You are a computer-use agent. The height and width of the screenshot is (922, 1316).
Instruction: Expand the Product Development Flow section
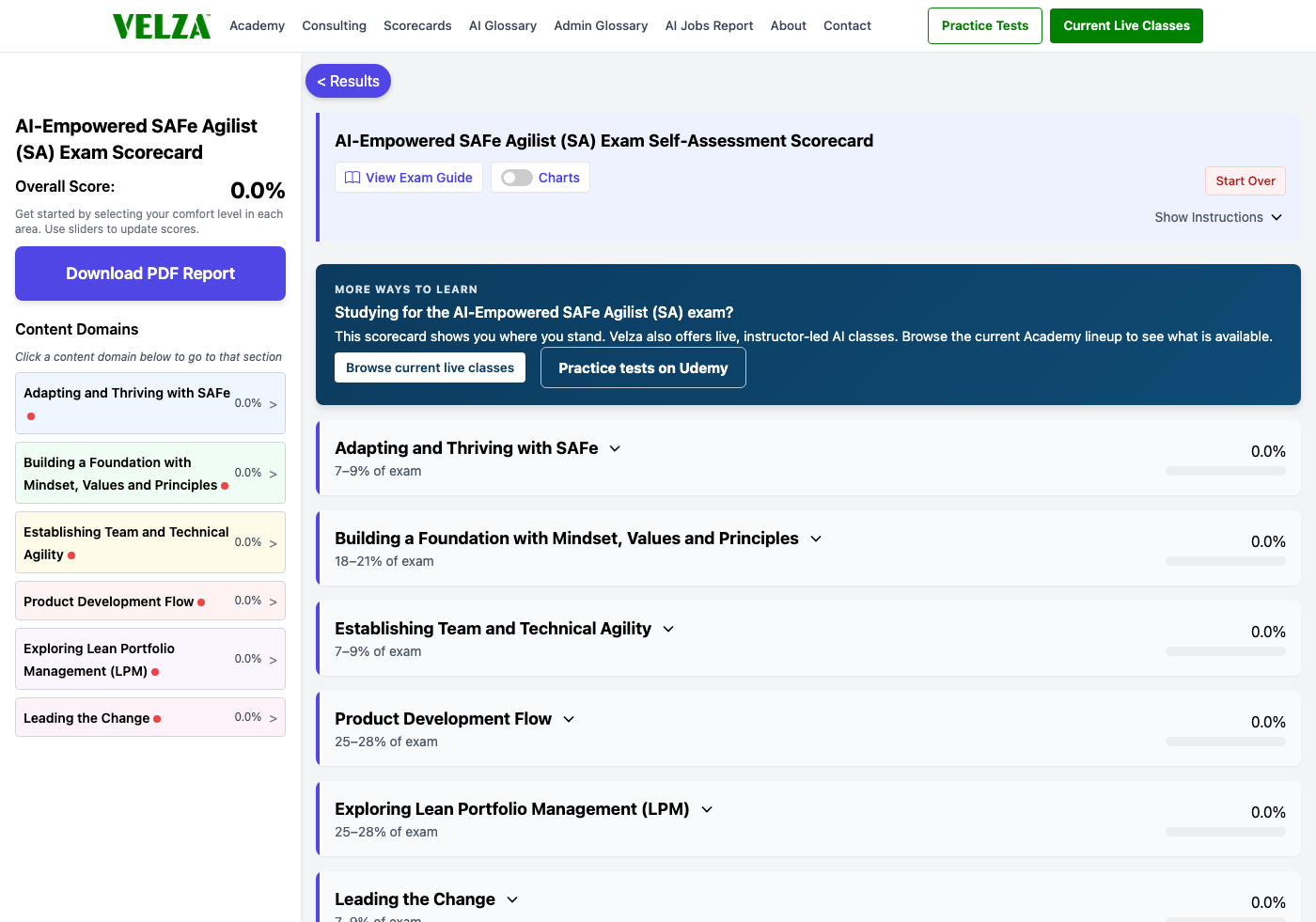tap(569, 719)
